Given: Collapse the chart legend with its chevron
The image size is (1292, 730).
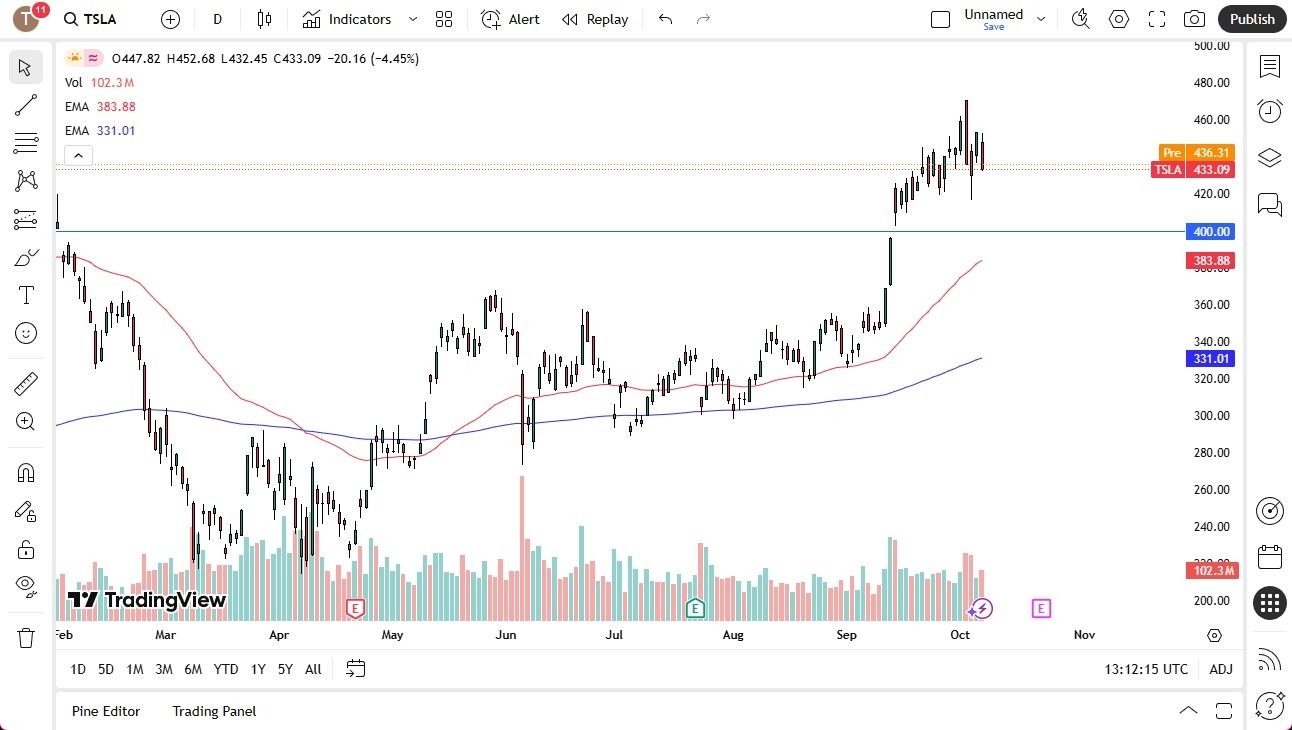Looking at the screenshot, I should [x=78, y=155].
